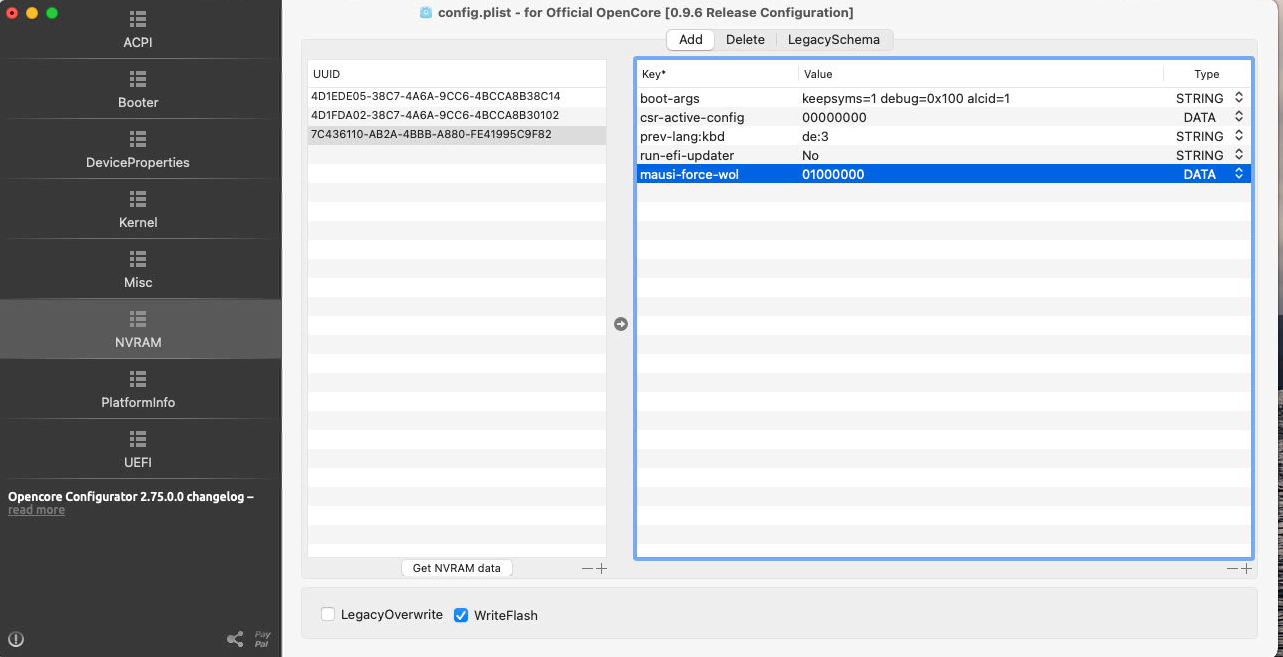Open type dropdown for mausi-force-wol row

1239,174
